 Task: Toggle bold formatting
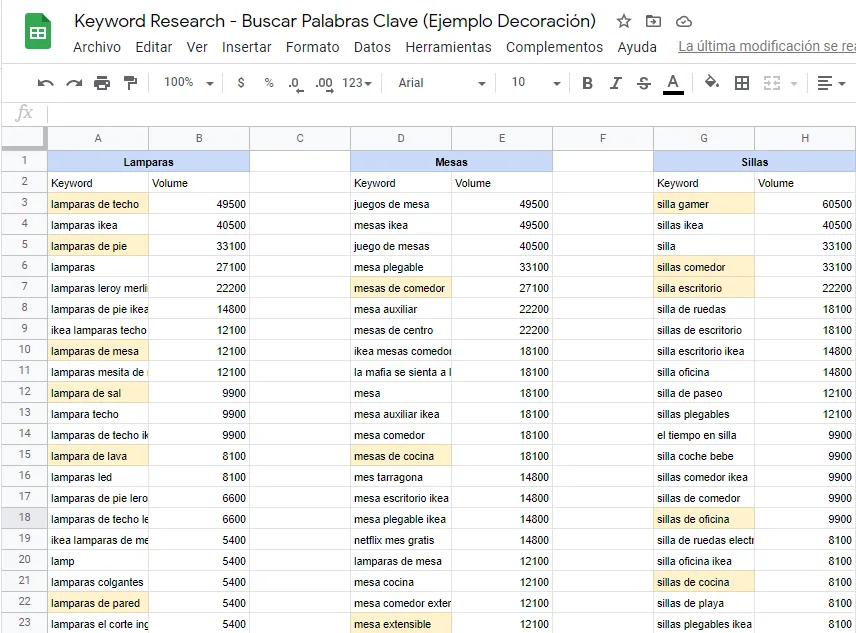587,83
